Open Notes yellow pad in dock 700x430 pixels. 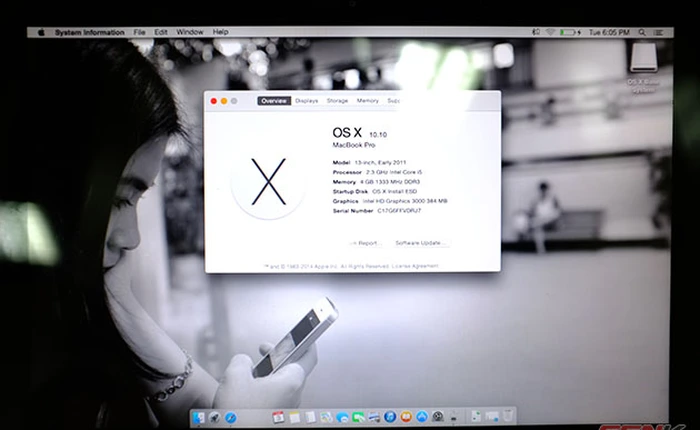[x=294, y=417]
